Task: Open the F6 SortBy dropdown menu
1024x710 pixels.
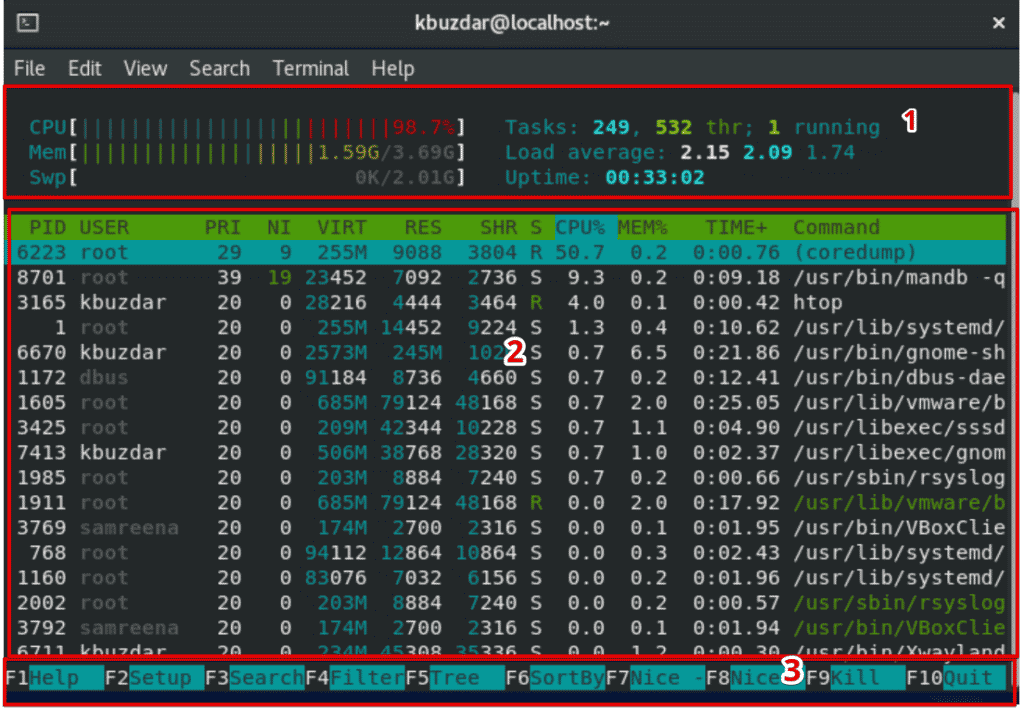Action: [x=555, y=677]
